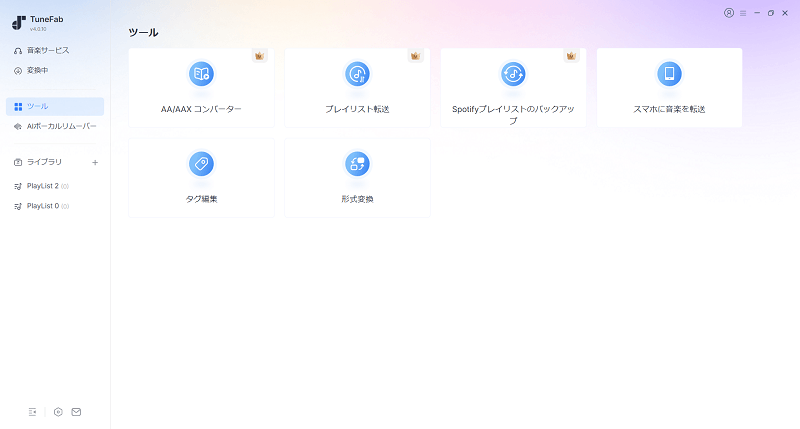Open PlayList 2 in library
Image resolution: width=800 pixels, height=429 pixels.
[55, 186]
